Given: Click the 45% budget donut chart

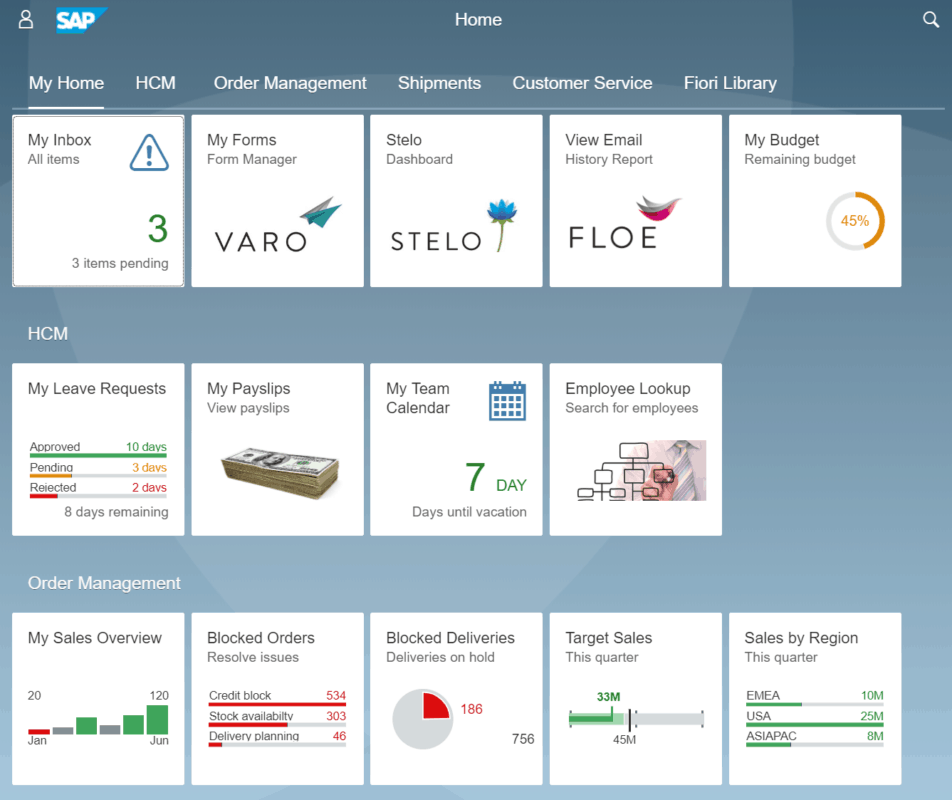Looking at the screenshot, I should click(855, 221).
